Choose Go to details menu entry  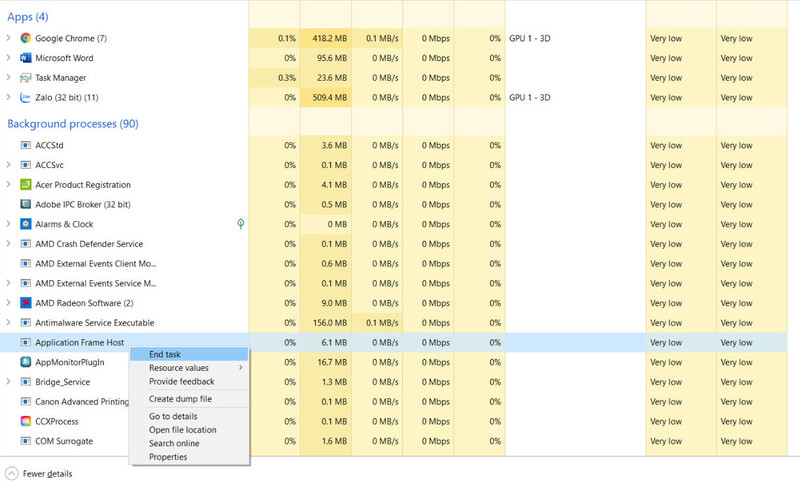click(189, 416)
